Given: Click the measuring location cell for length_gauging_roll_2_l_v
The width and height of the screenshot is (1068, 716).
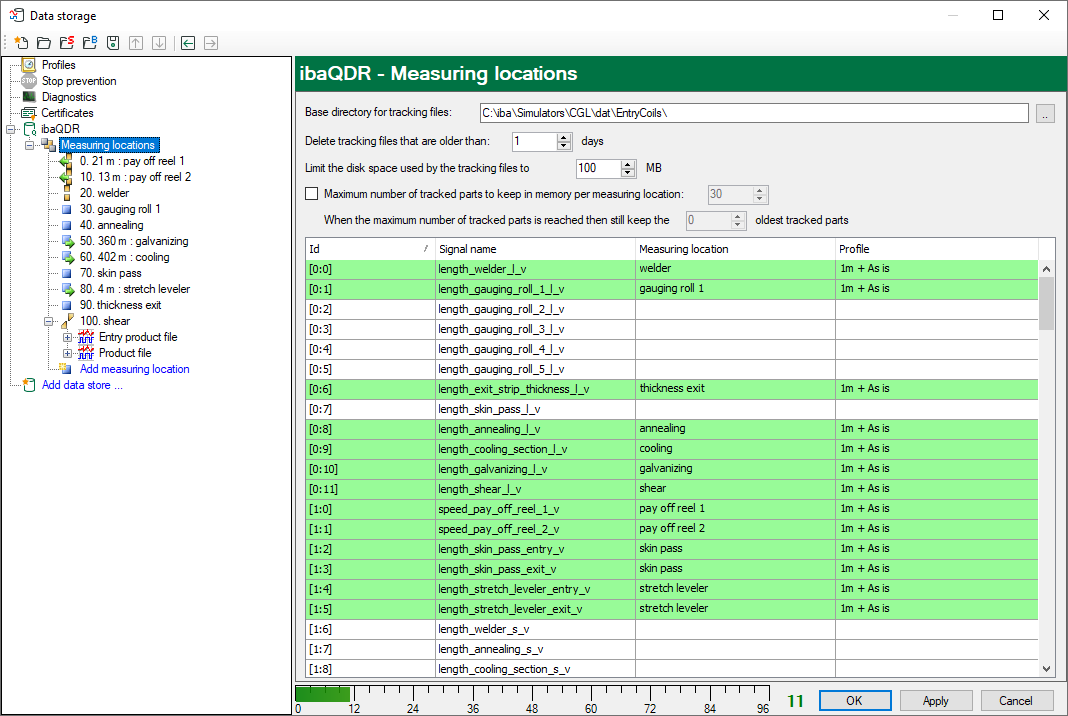Looking at the screenshot, I should point(735,309).
